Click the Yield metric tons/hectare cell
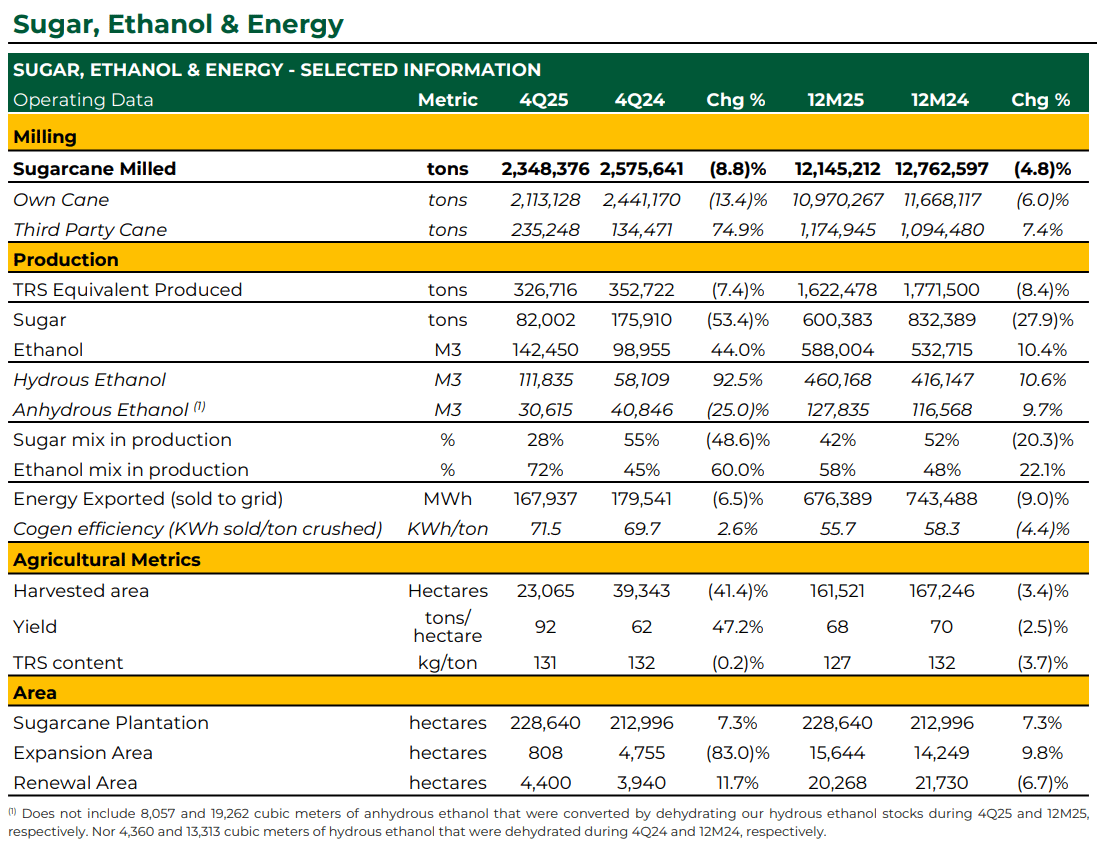 448,627
